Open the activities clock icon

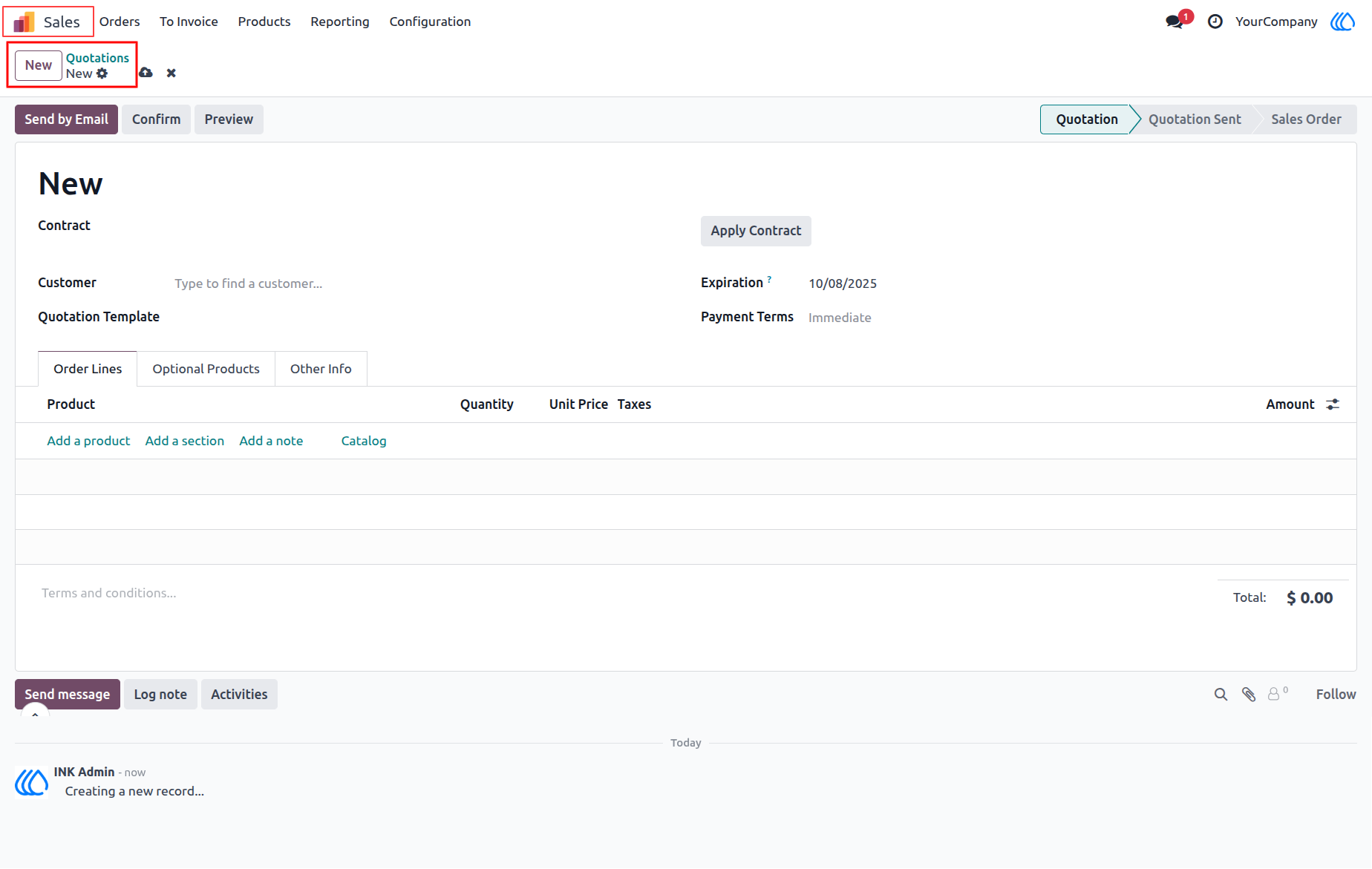click(x=1215, y=22)
